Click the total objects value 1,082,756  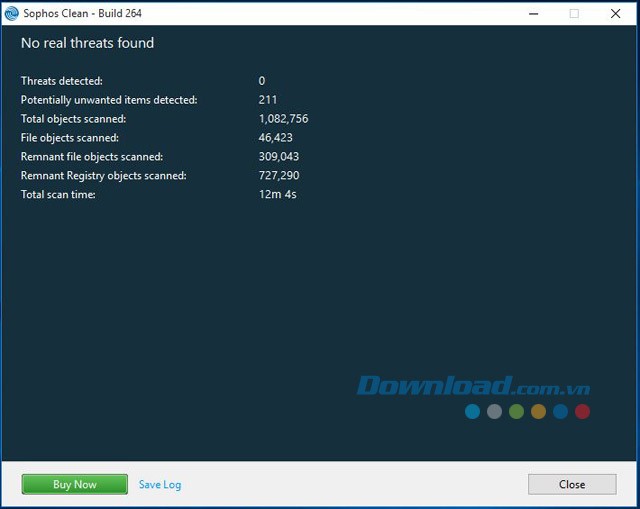tap(283, 119)
